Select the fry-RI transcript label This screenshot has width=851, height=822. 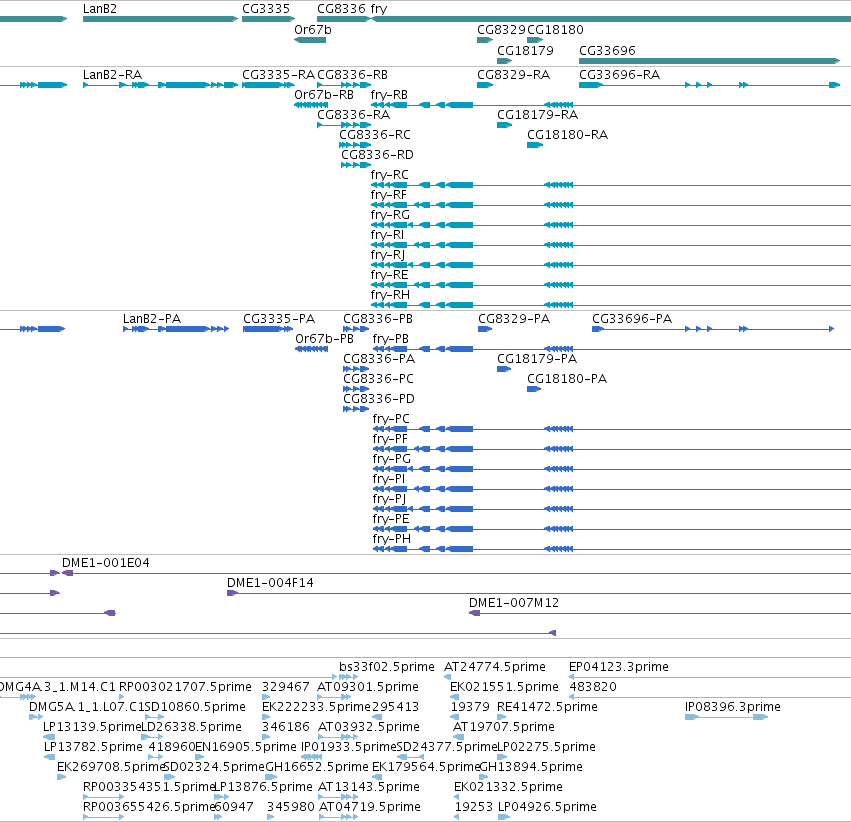(x=388, y=235)
